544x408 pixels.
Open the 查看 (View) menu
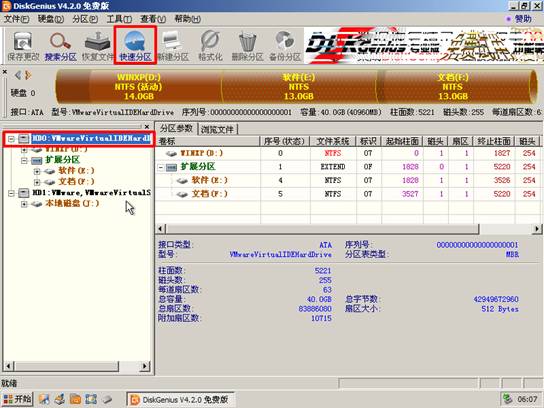[153, 19]
